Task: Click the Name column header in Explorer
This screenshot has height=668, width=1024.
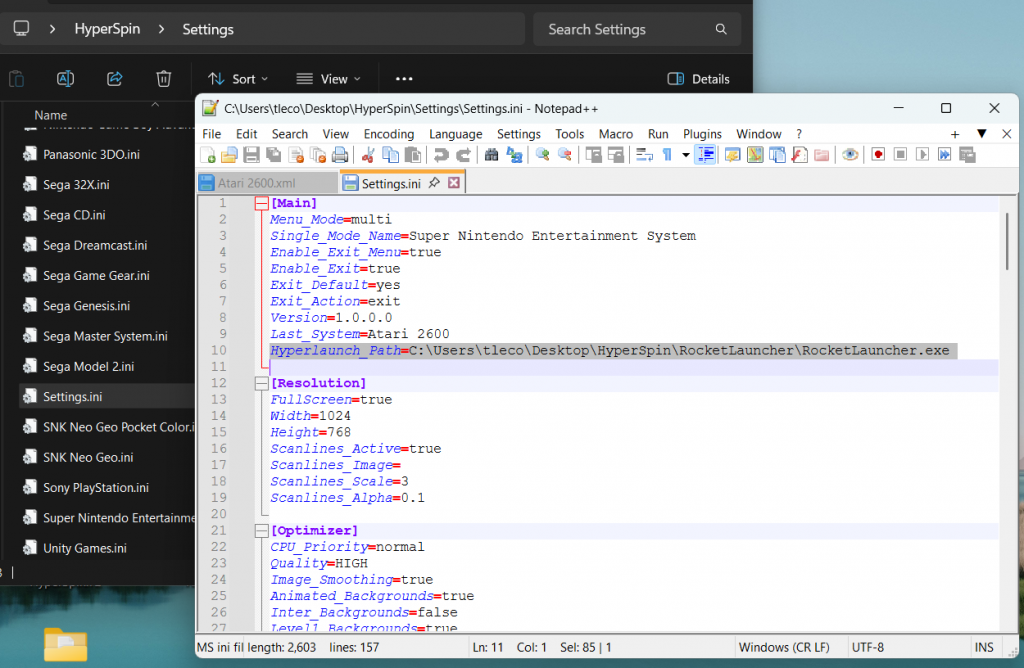Action: coord(50,115)
